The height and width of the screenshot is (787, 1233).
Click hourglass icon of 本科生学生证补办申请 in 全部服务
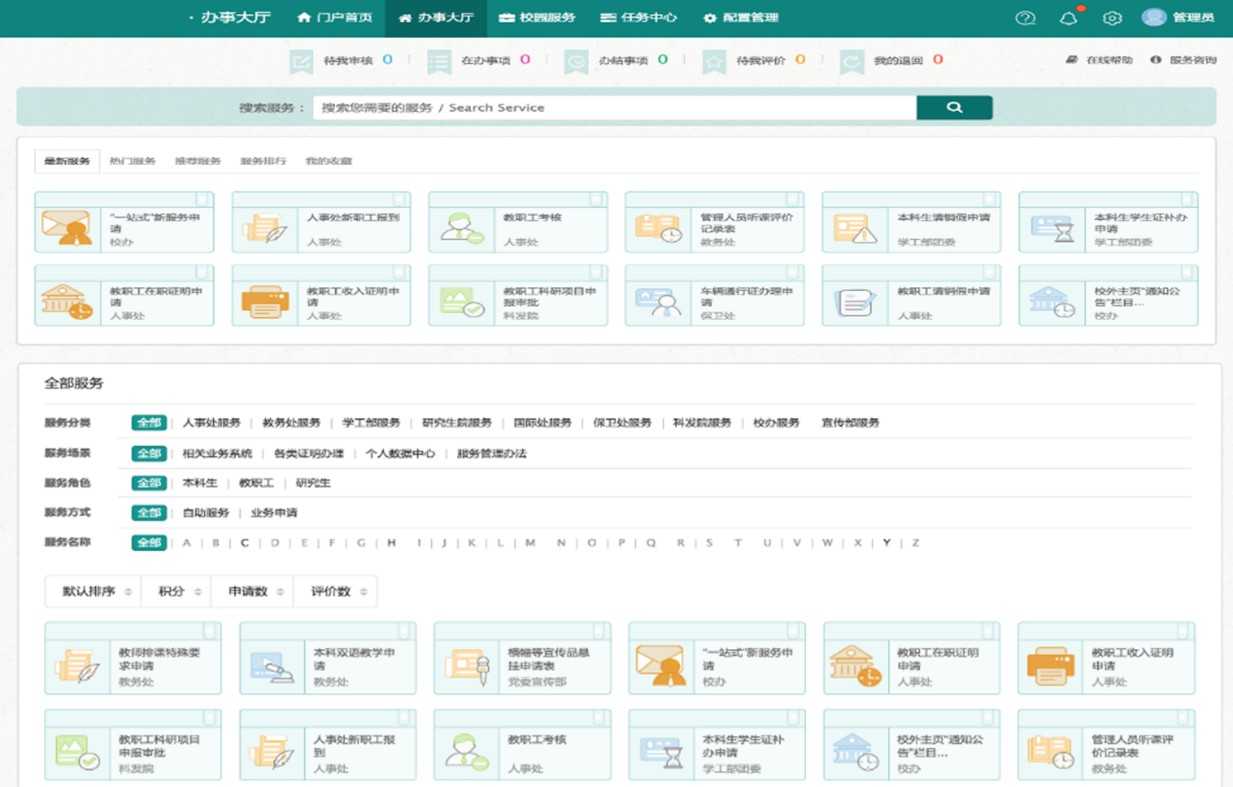pos(661,753)
